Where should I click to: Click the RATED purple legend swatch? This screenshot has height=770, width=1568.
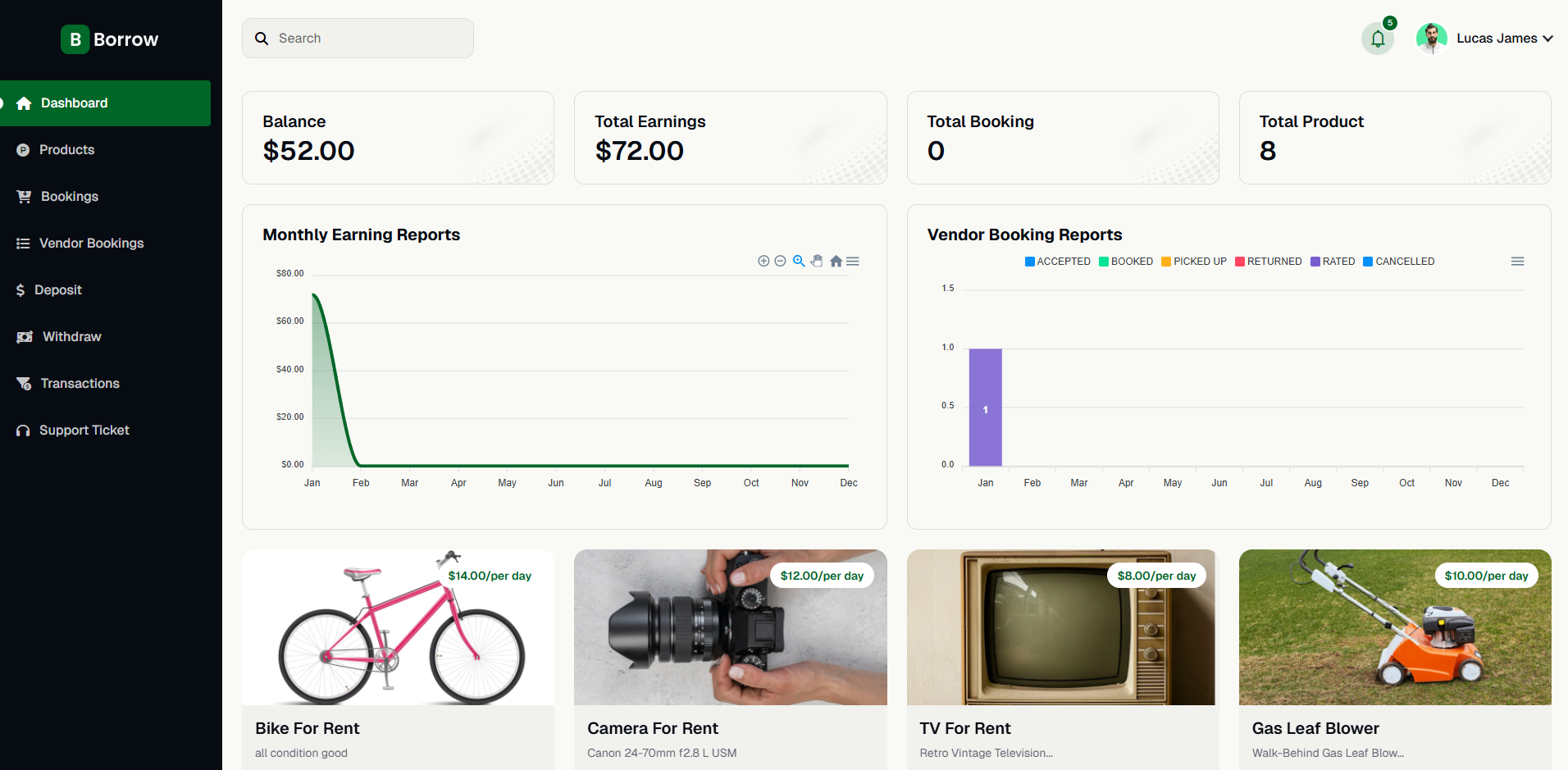point(1315,262)
